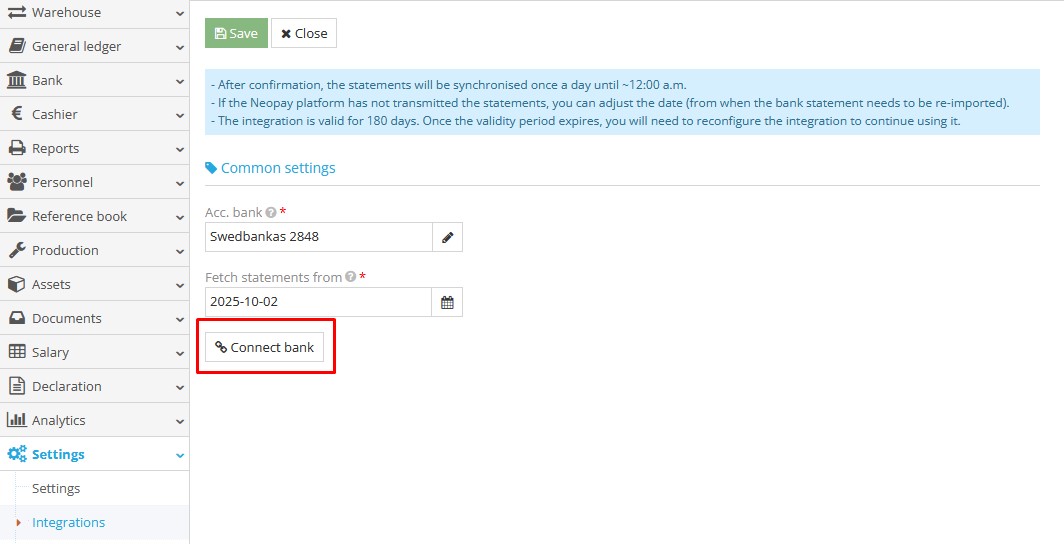Image resolution: width=1064 pixels, height=544 pixels.
Task: Expand the Analytics menu chevron
Action: (179, 421)
